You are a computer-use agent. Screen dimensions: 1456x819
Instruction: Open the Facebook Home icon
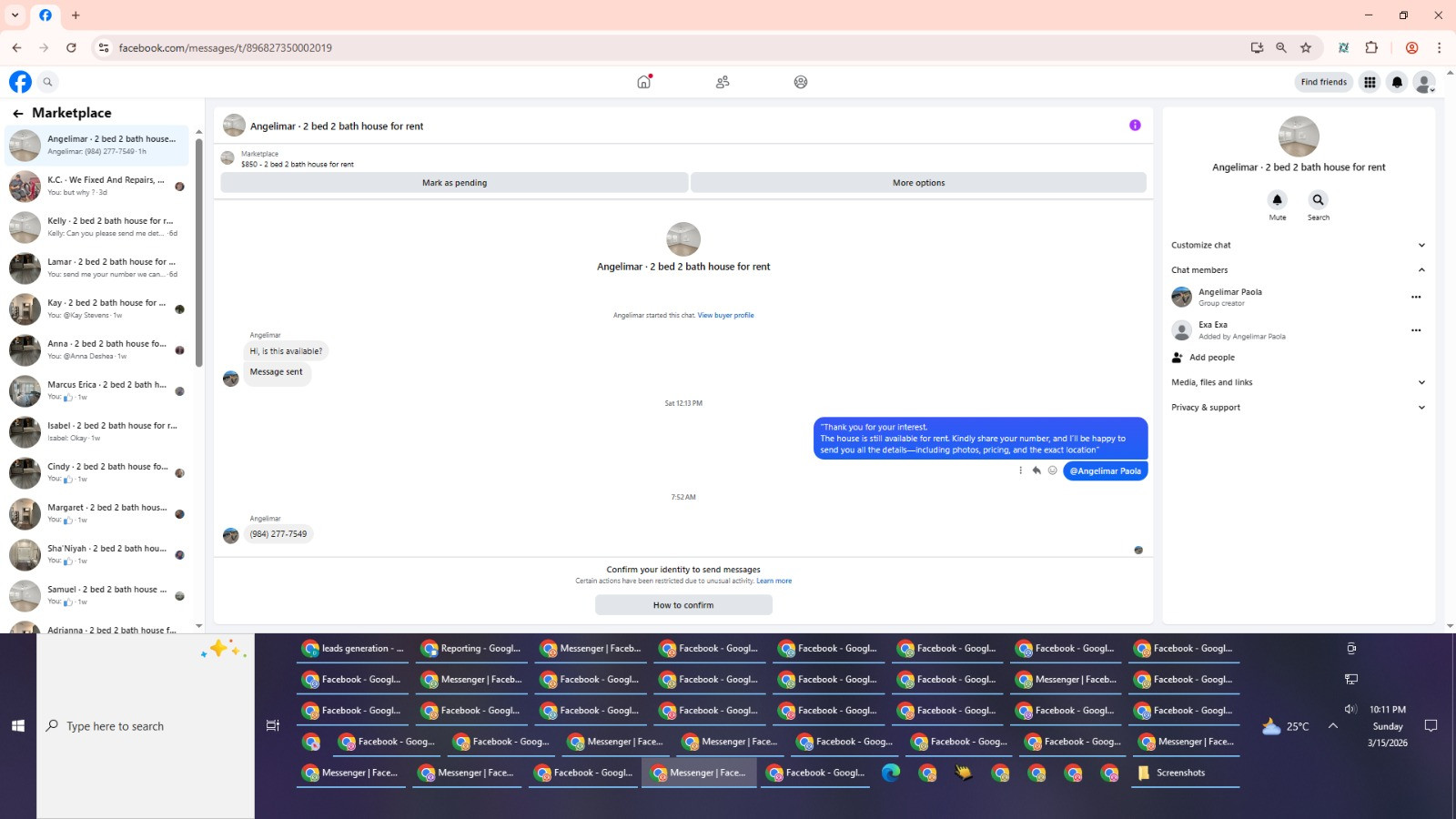[644, 82]
